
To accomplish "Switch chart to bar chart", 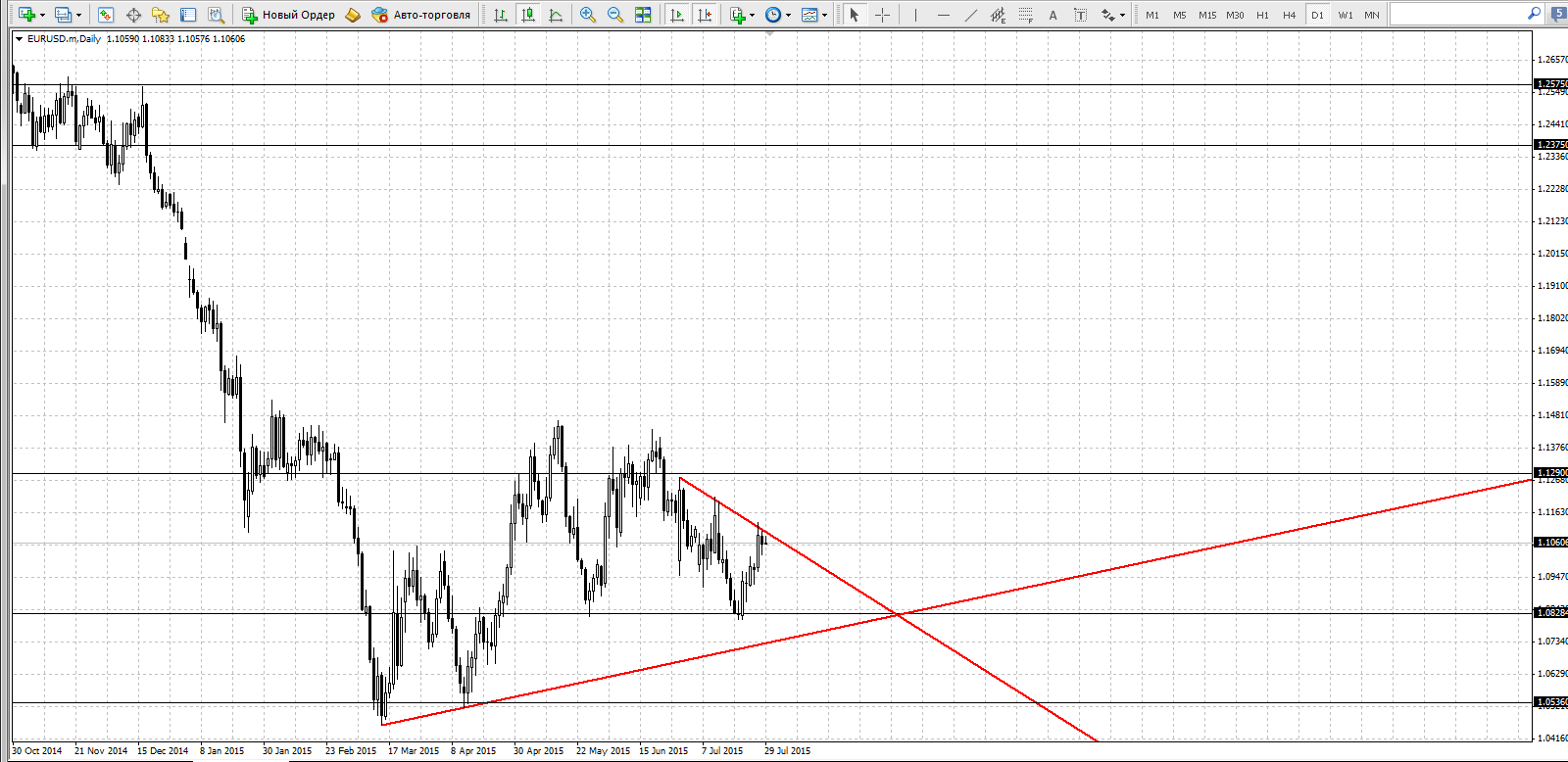I will [x=501, y=15].
